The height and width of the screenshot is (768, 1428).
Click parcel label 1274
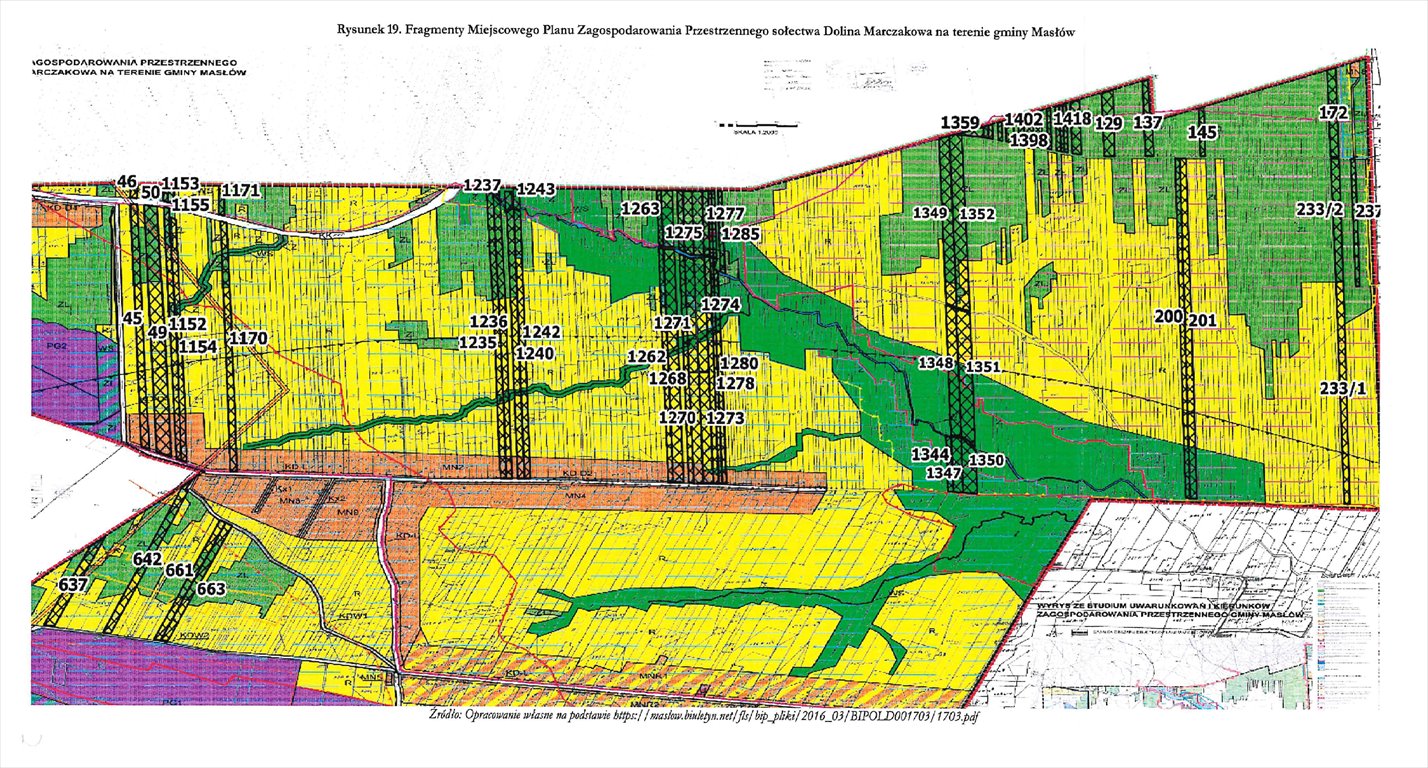click(720, 304)
